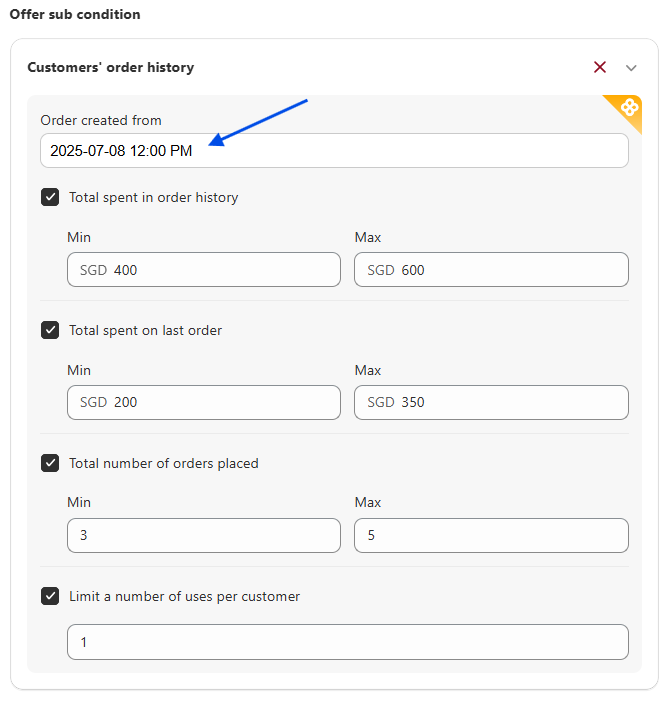Disable Limit a number of uses per customer
Viewport: 670px width, 703px height.
click(50, 596)
